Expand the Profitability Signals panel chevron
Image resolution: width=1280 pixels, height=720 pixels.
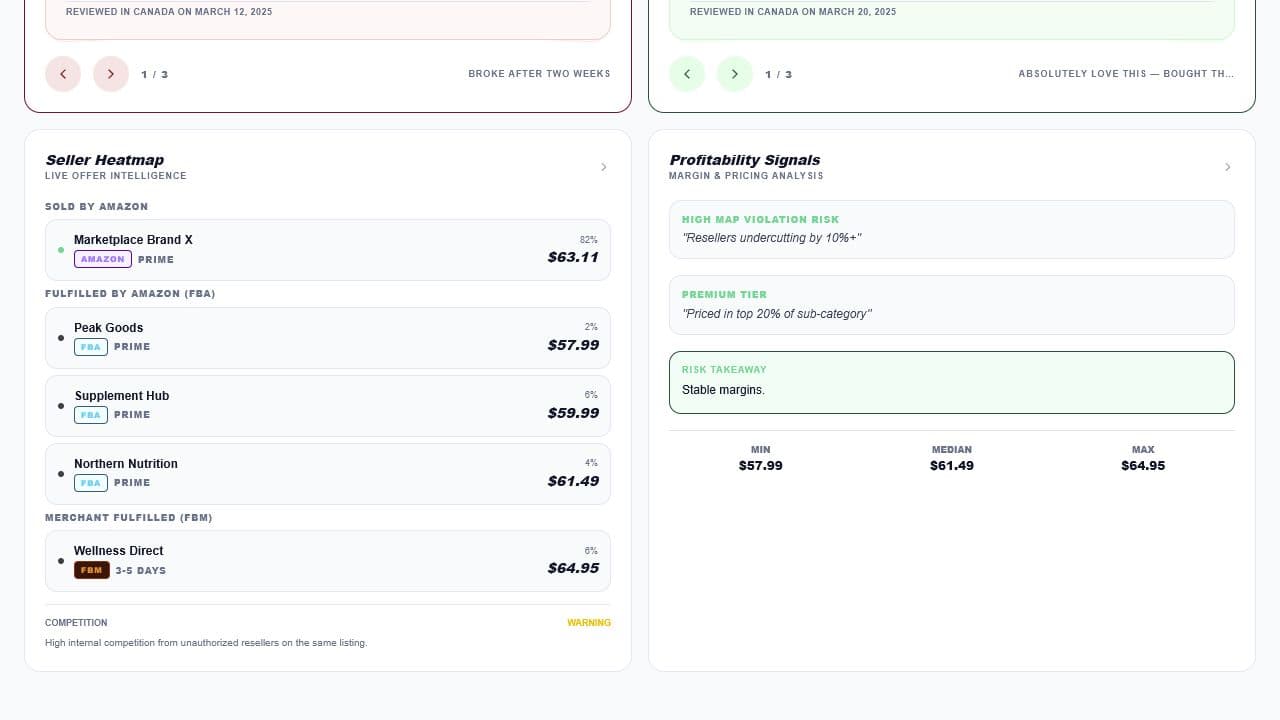[1228, 167]
